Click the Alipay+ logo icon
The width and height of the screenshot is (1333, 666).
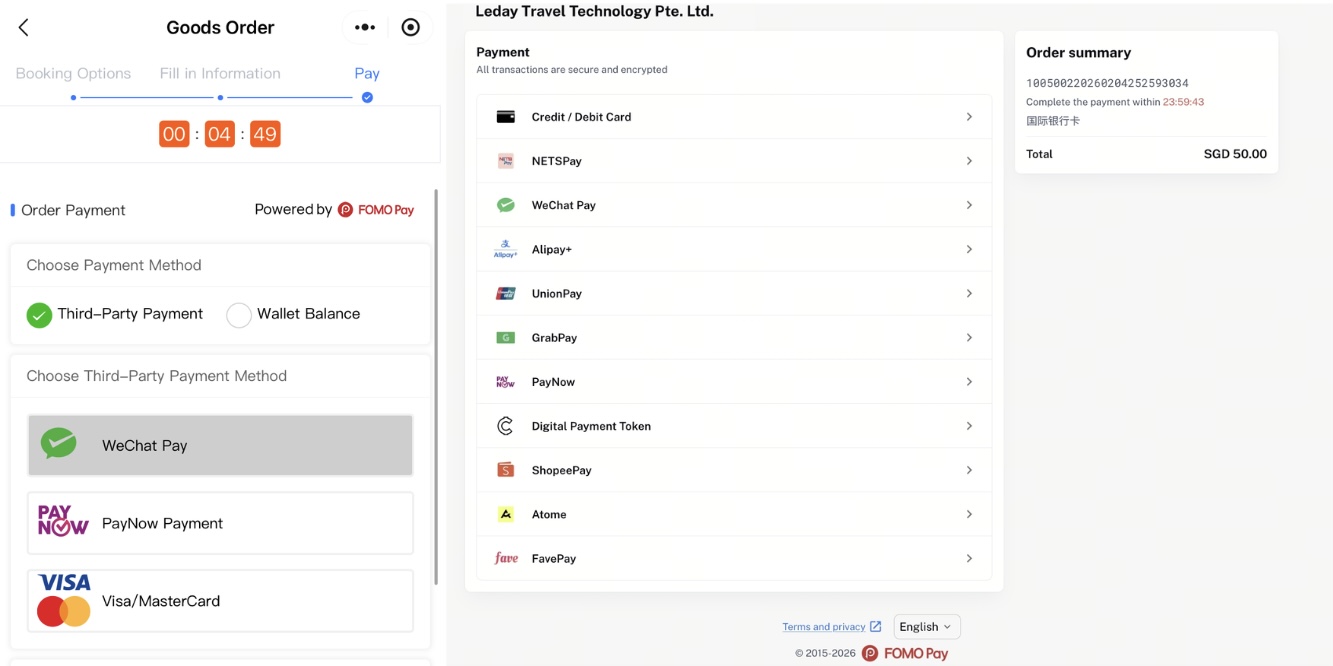[x=506, y=249]
